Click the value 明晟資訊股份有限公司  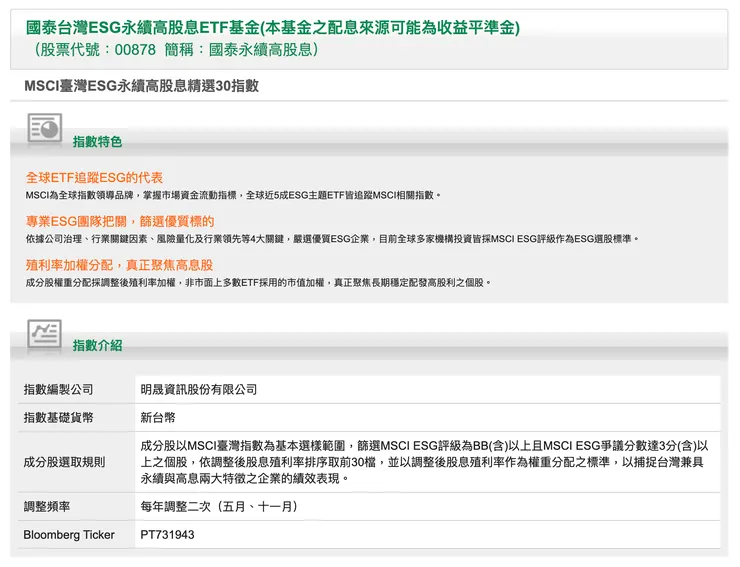[199, 389]
